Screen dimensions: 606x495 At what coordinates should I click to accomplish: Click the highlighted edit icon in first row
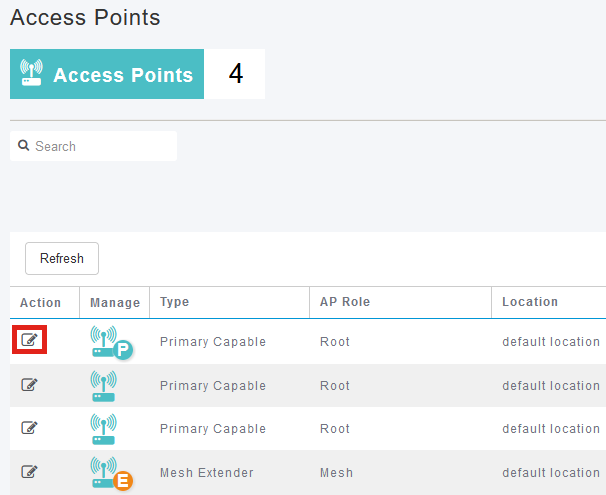point(29,340)
